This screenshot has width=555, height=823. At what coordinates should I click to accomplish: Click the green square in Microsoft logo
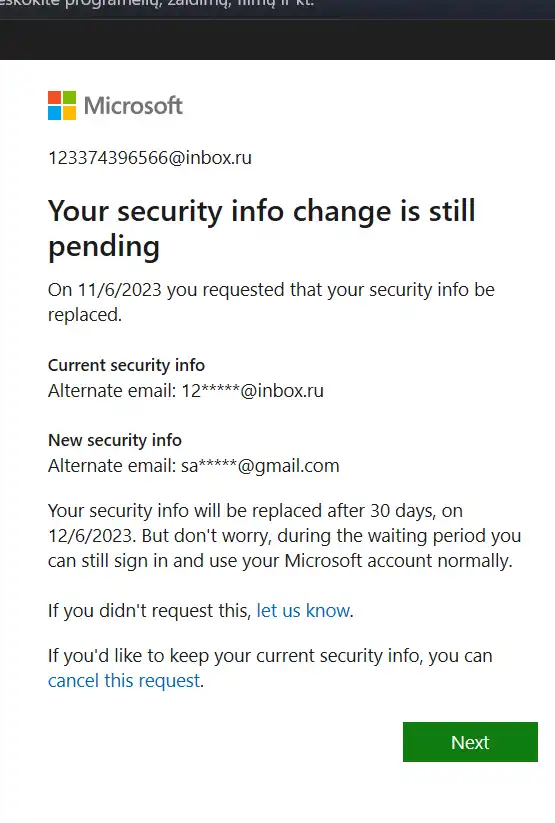(69, 98)
